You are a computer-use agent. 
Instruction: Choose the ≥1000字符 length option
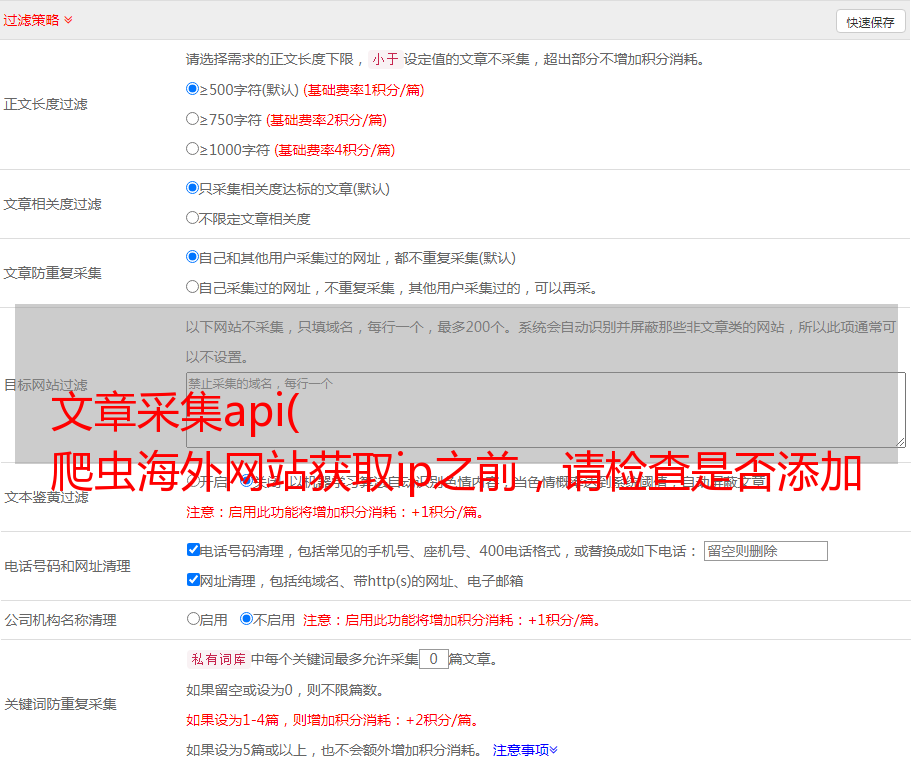pos(193,149)
